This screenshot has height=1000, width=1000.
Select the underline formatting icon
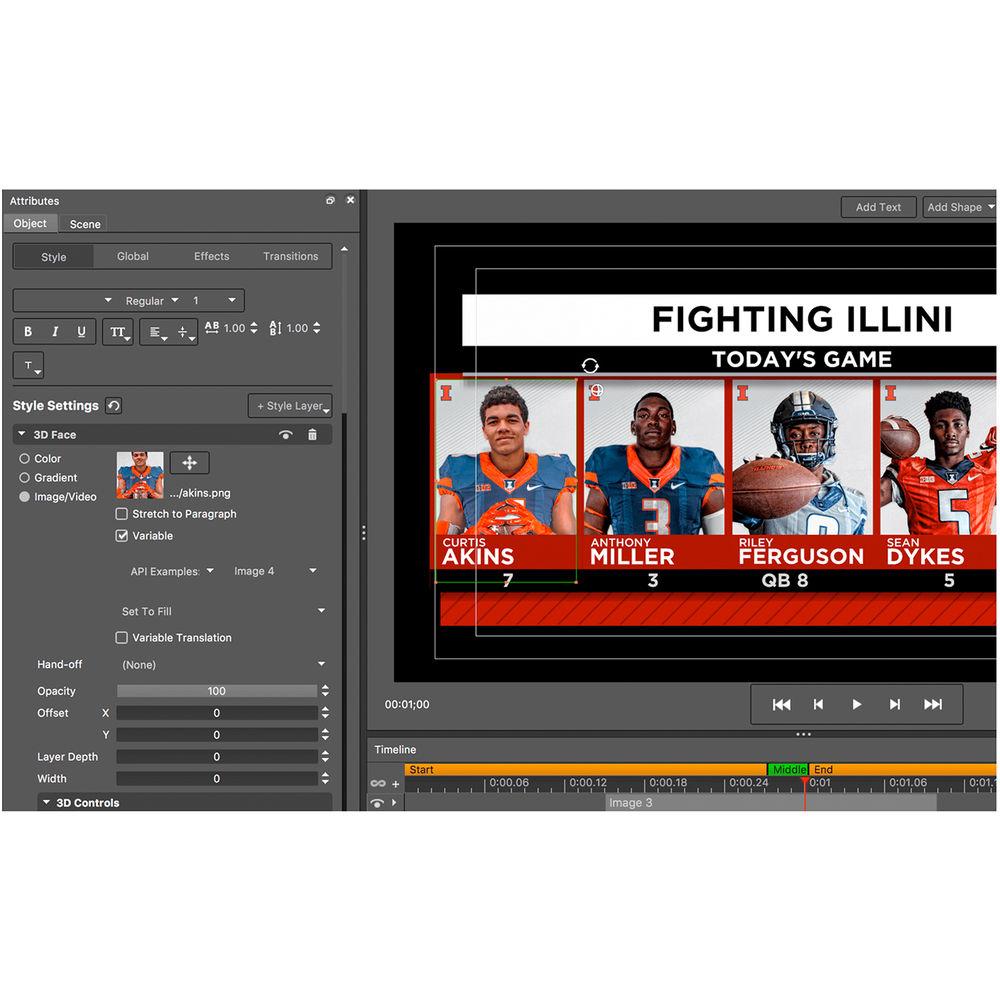click(80, 331)
